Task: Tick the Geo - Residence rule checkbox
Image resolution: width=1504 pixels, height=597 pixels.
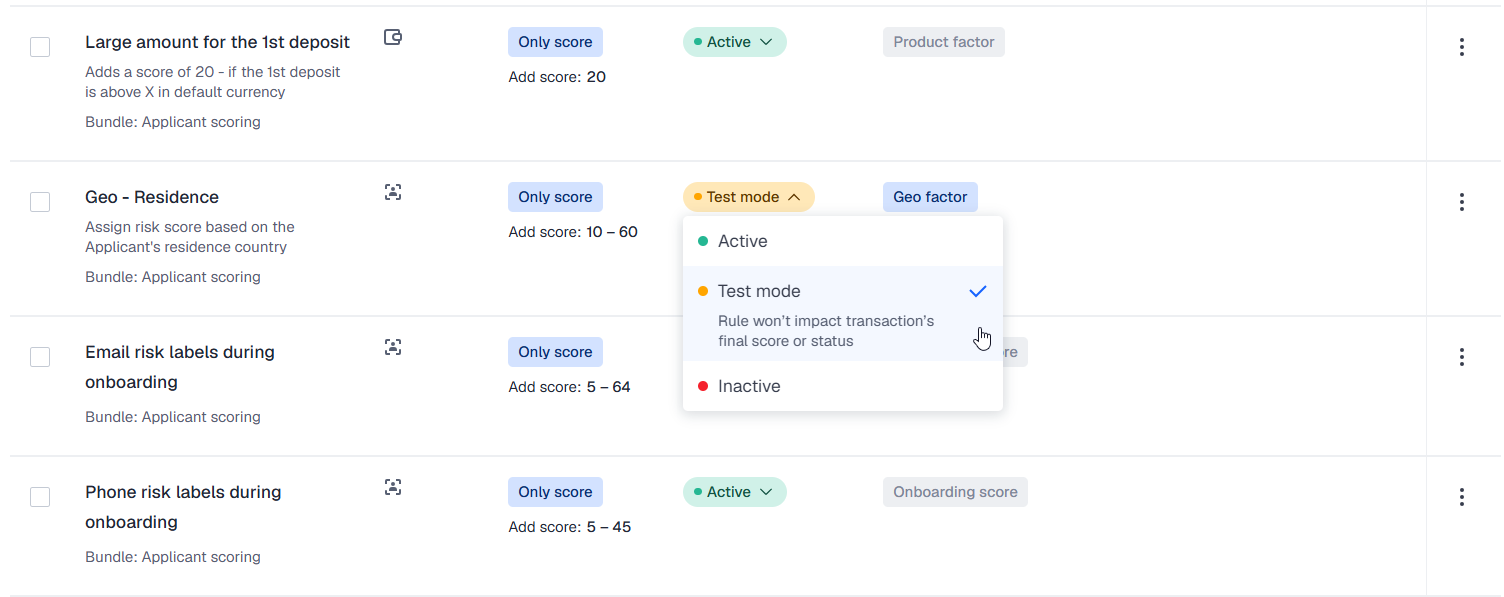Action: (x=40, y=202)
